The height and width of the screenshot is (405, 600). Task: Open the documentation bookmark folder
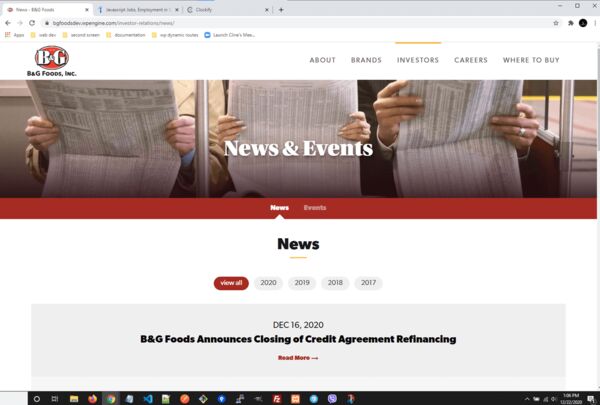point(126,35)
